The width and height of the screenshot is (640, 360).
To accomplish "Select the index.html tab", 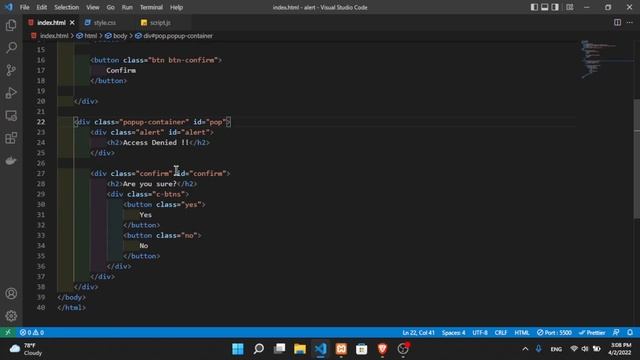I will (51, 22).
